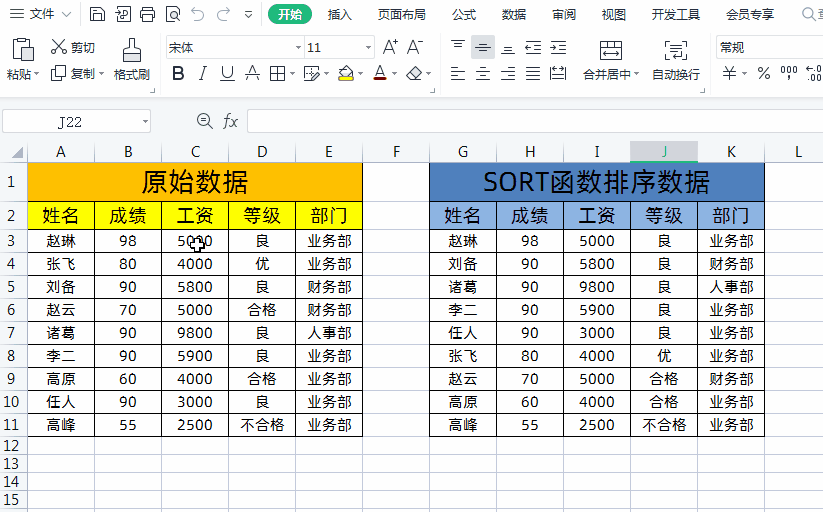Click the insert function fx icon
The height and width of the screenshot is (512, 823).
coord(230,121)
